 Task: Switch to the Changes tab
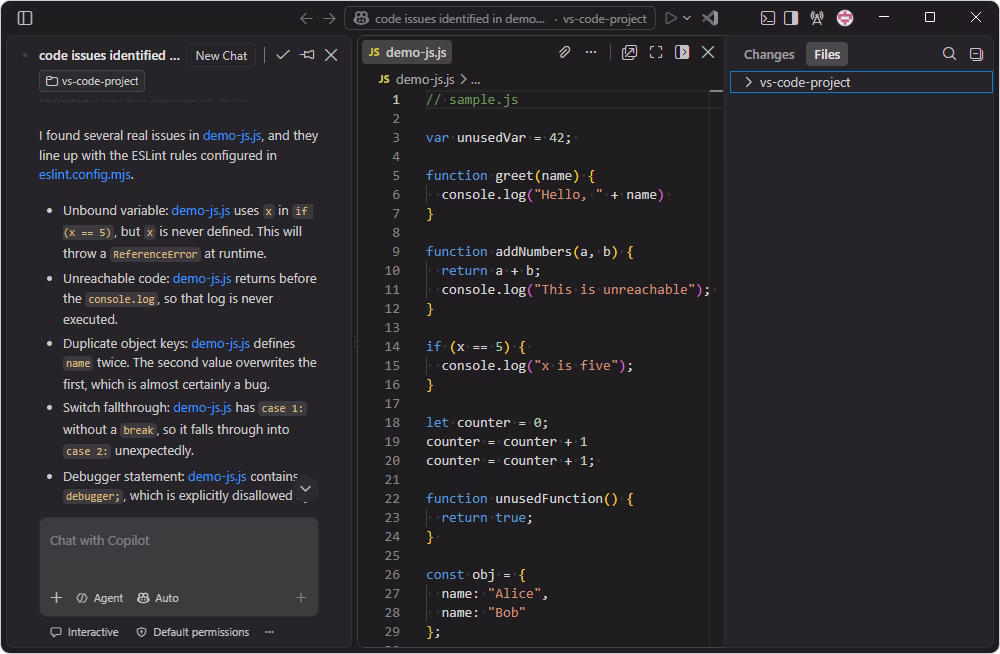click(768, 54)
